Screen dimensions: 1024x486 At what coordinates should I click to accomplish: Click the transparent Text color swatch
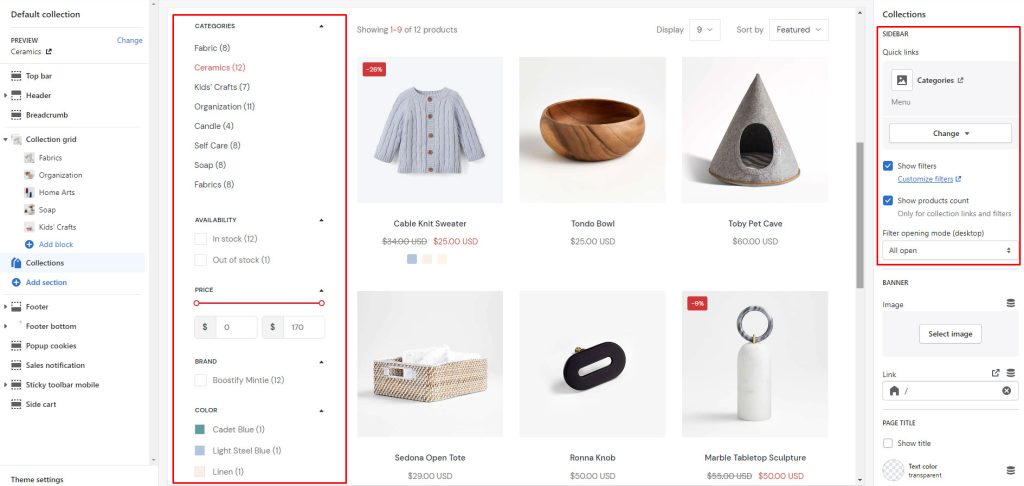click(892, 470)
